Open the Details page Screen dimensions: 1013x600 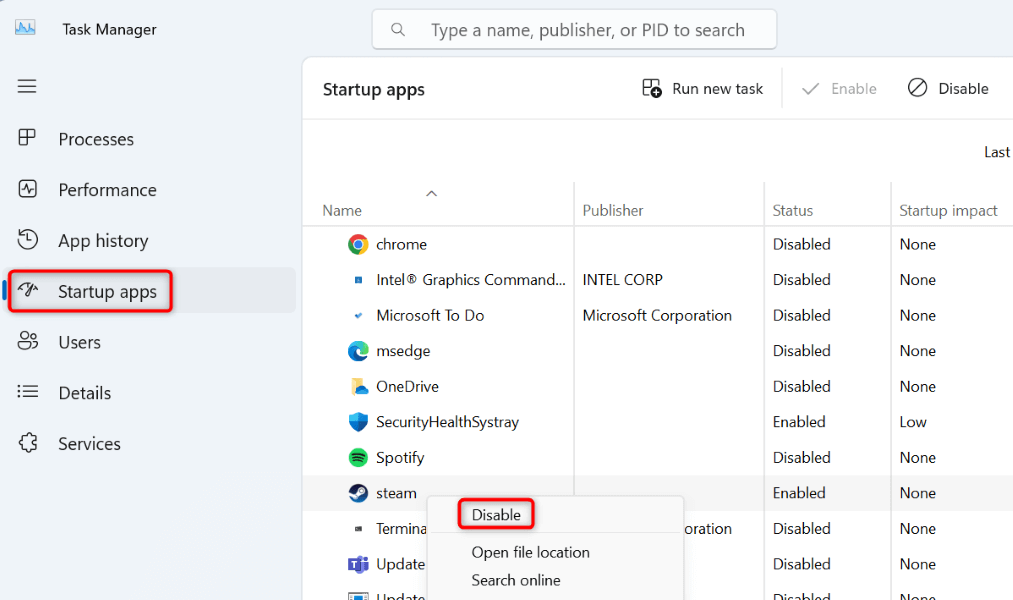[84, 393]
